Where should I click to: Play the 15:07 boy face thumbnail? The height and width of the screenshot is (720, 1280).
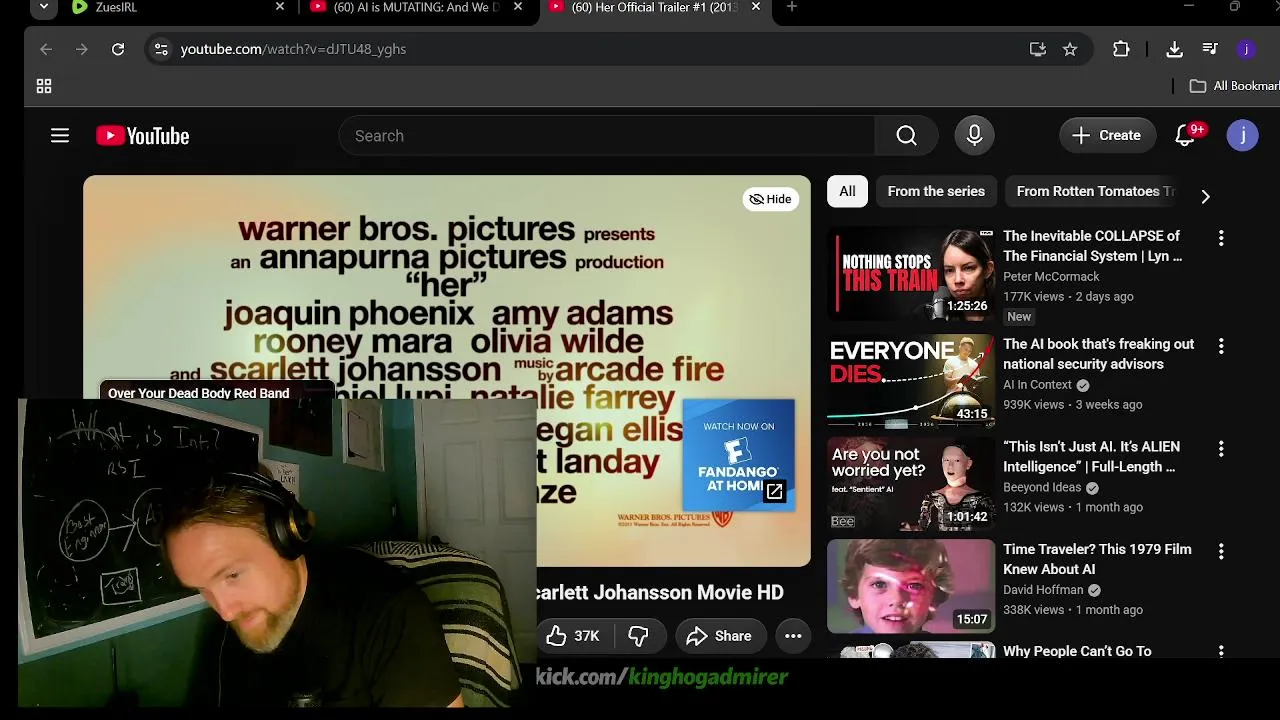coord(911,587)
